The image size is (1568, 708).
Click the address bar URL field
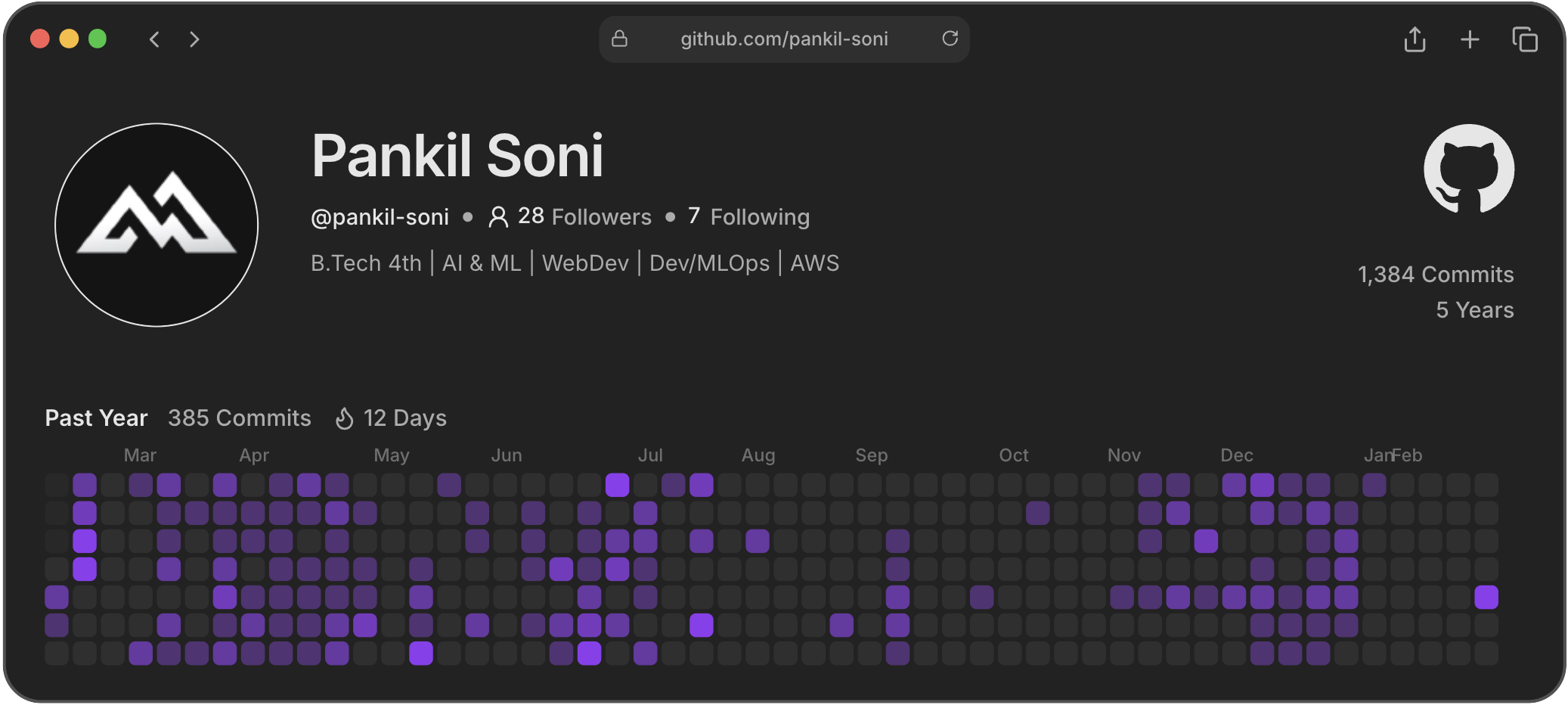point(784,39)
